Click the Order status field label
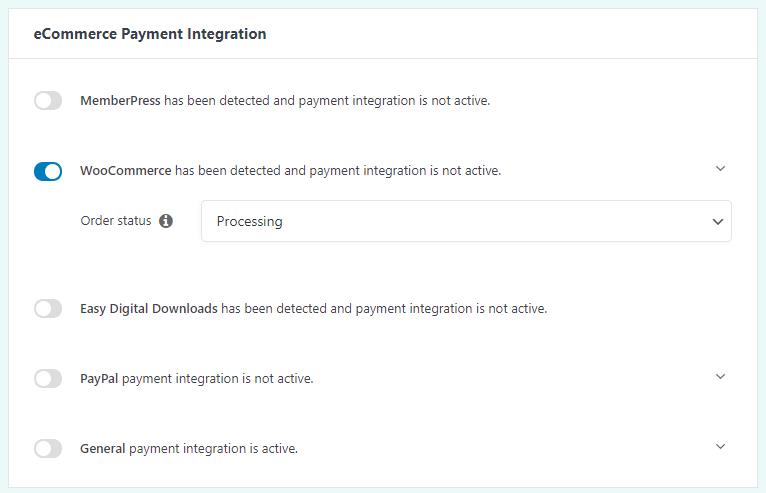The width and height of the screenshot is (766, 493). [x=116, y=221]
